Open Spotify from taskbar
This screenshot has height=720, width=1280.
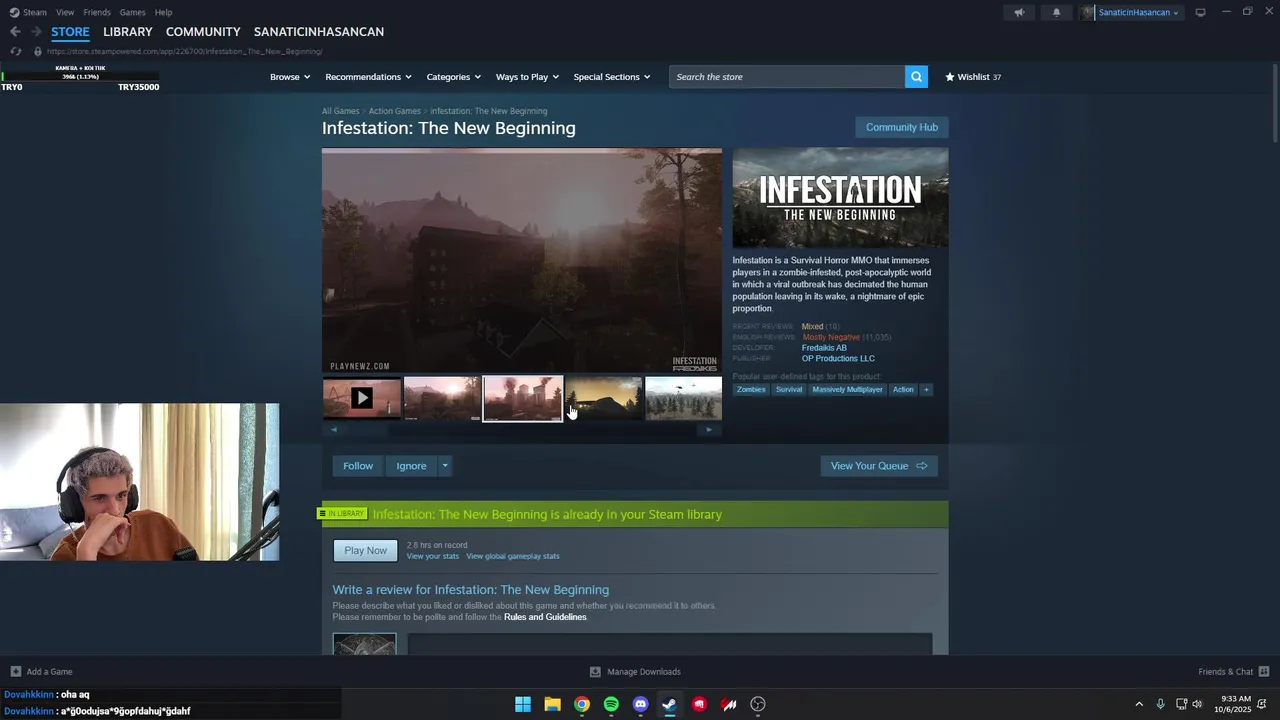611,704
